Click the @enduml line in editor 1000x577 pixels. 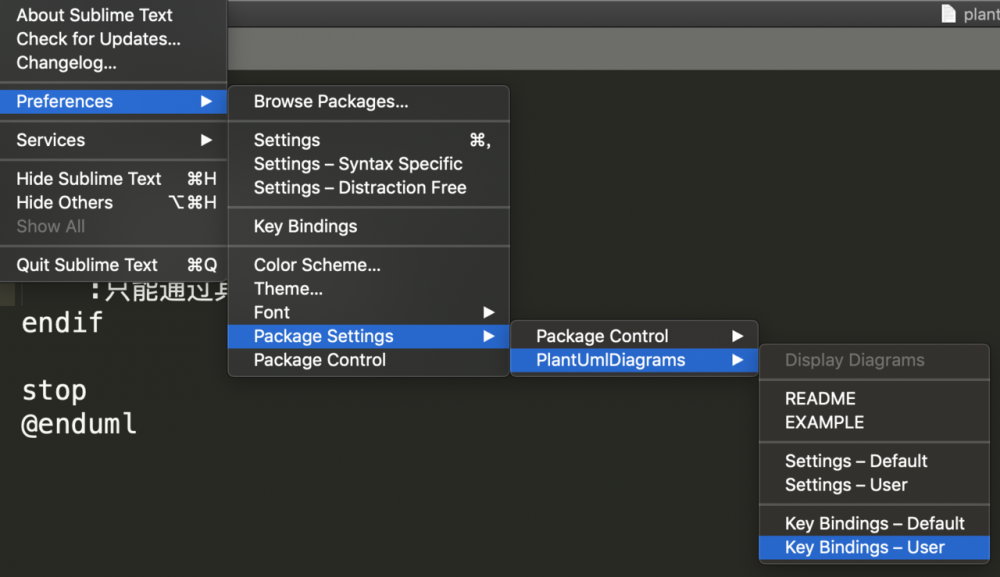79,424
